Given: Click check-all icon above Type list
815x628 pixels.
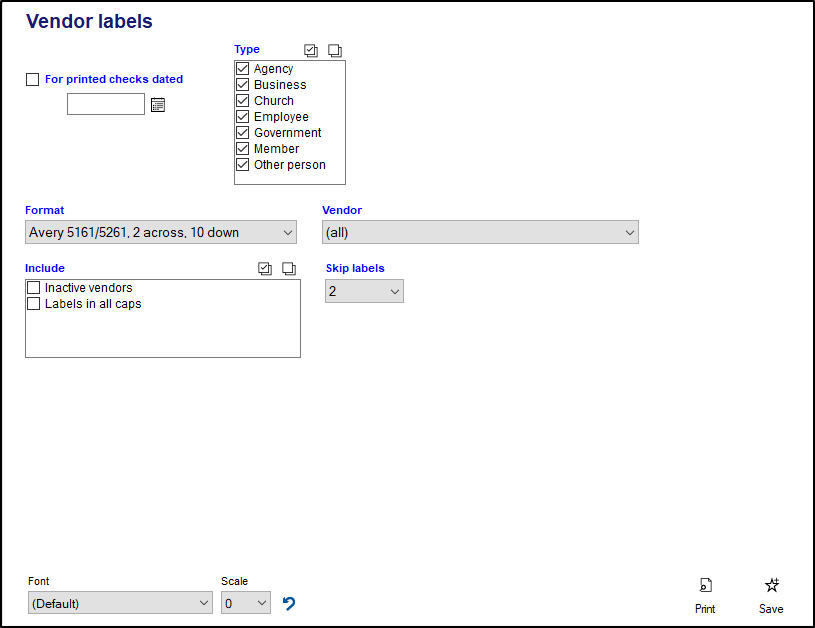Looking at the screenshot, I should (311, 50).
